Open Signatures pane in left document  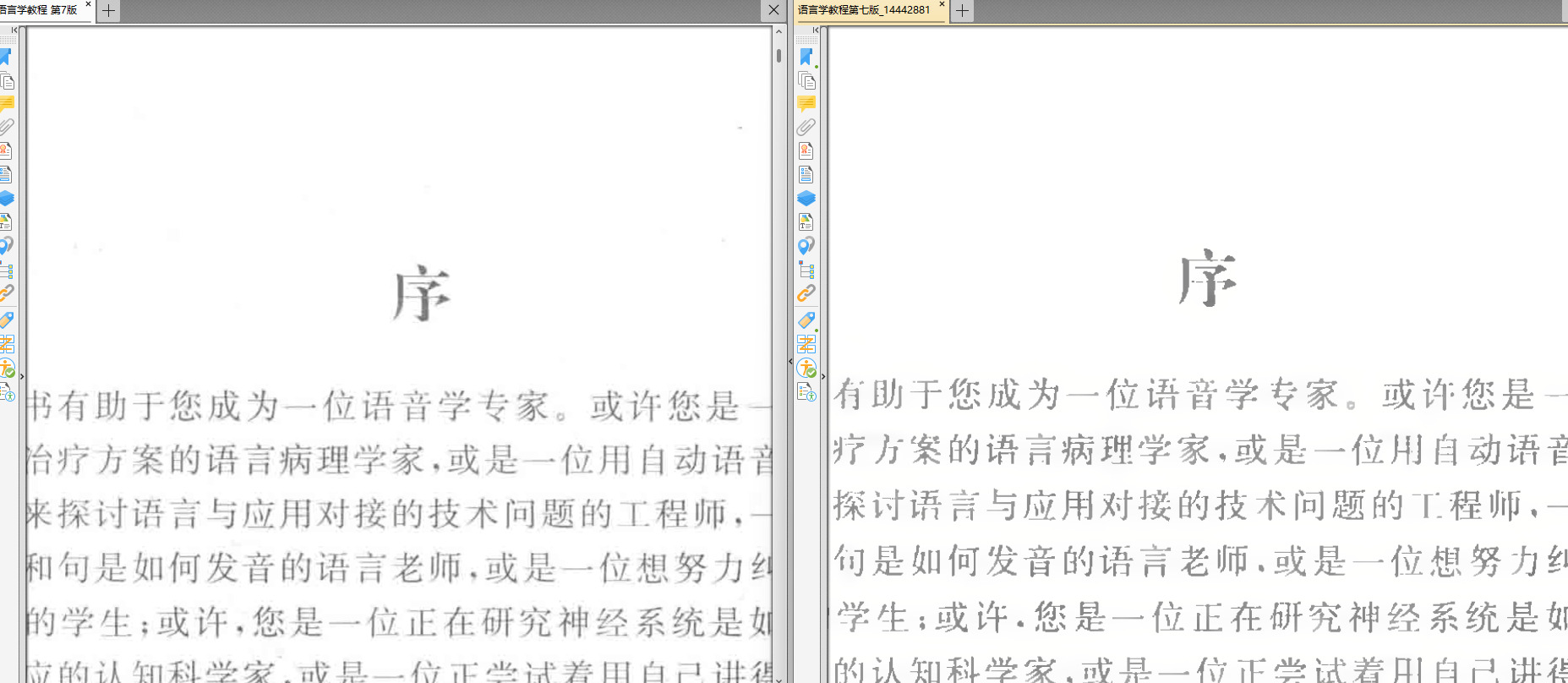pos(6,150)
